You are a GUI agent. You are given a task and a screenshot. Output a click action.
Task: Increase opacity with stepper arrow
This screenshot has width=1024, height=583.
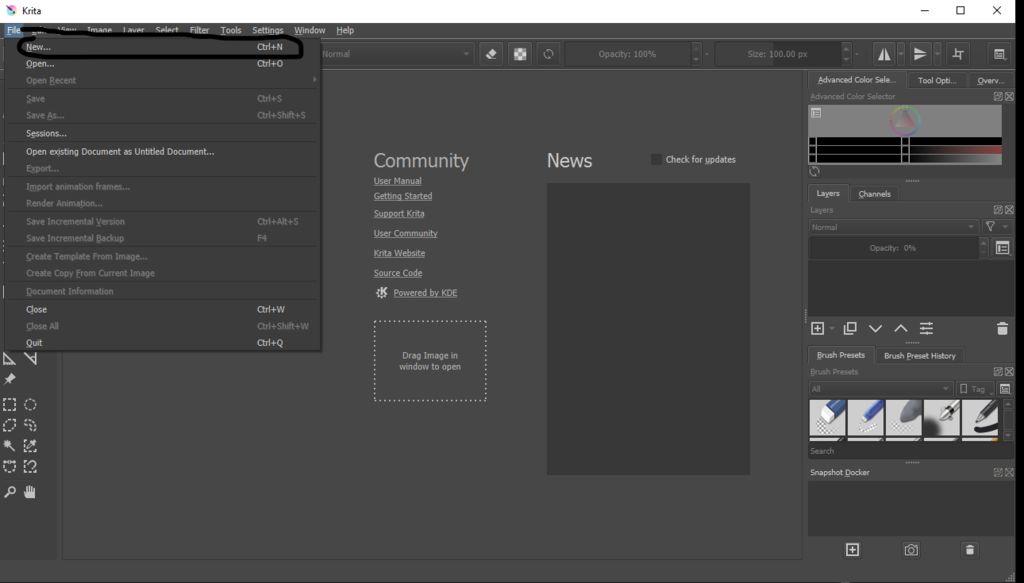coord(696,48)
